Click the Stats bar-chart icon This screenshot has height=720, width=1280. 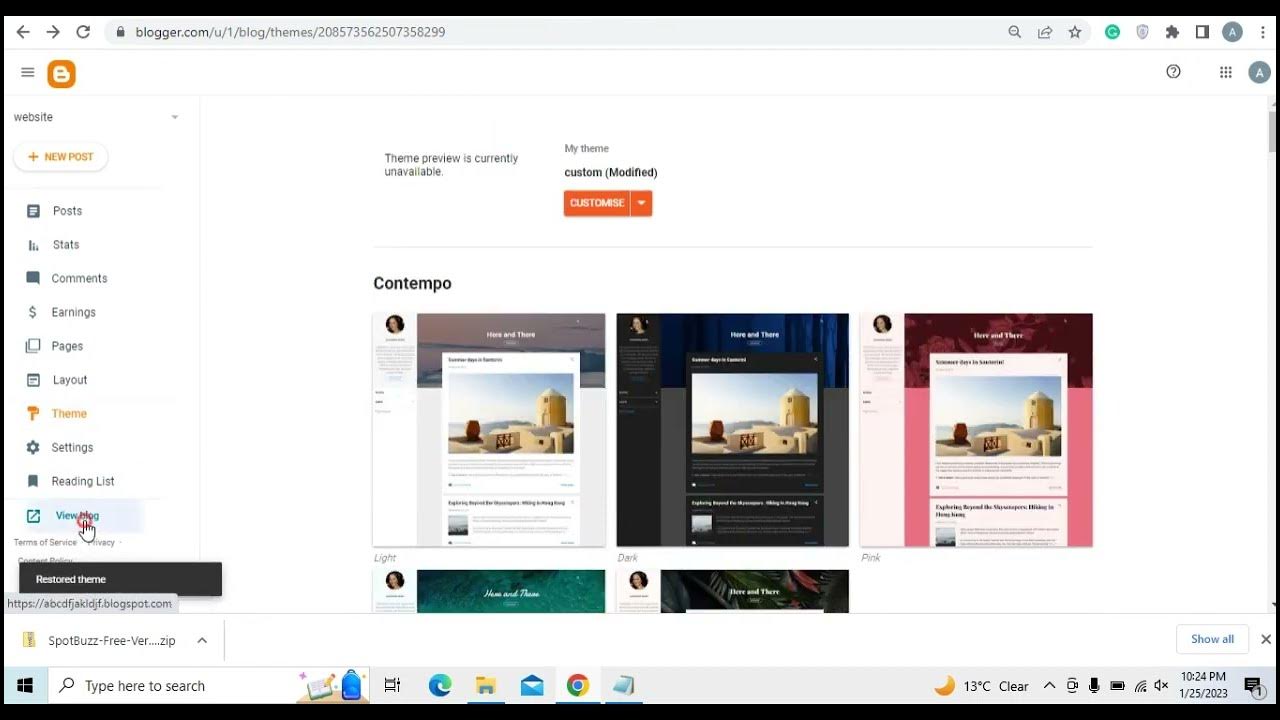coord(33,245)
